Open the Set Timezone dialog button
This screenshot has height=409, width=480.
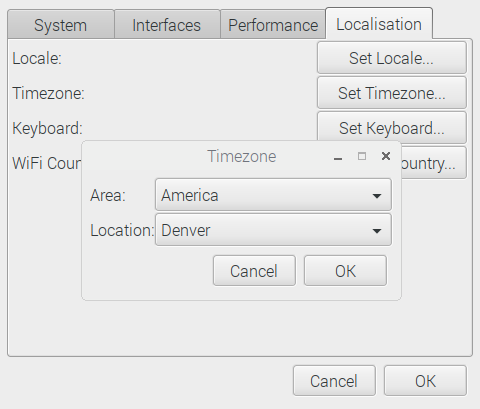click(x=392, y=93)
